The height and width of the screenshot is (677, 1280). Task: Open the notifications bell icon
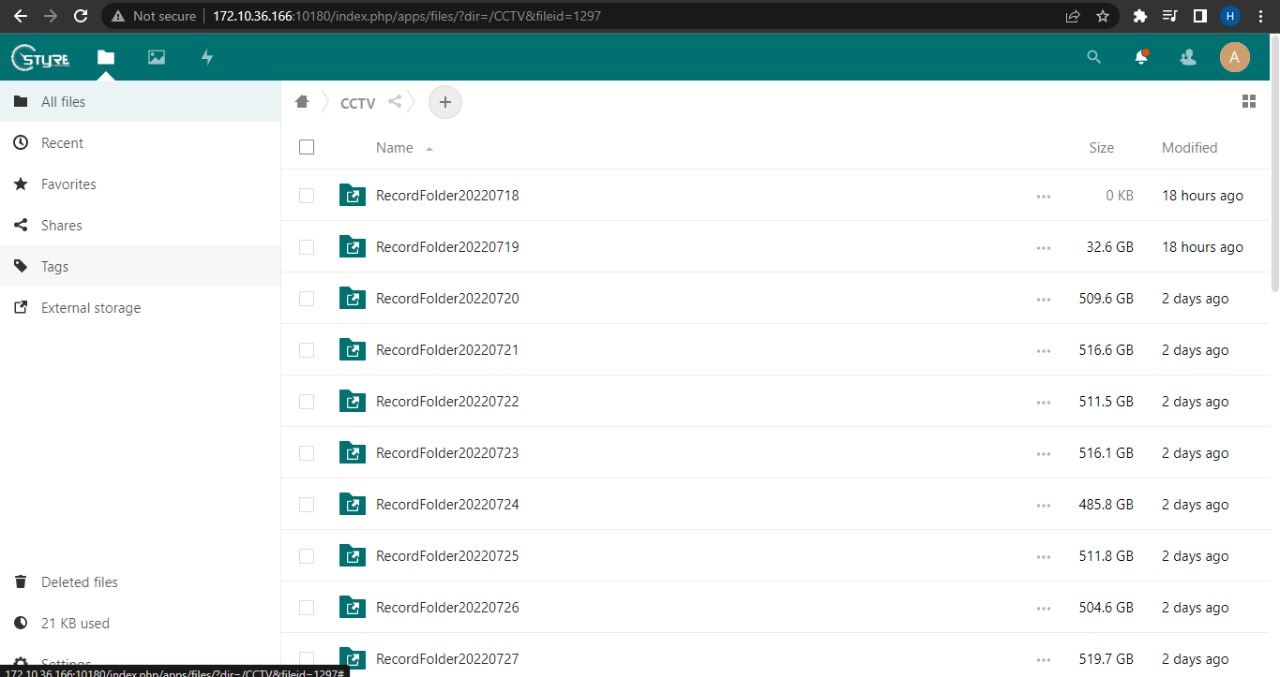click(x=1141, y=57)
